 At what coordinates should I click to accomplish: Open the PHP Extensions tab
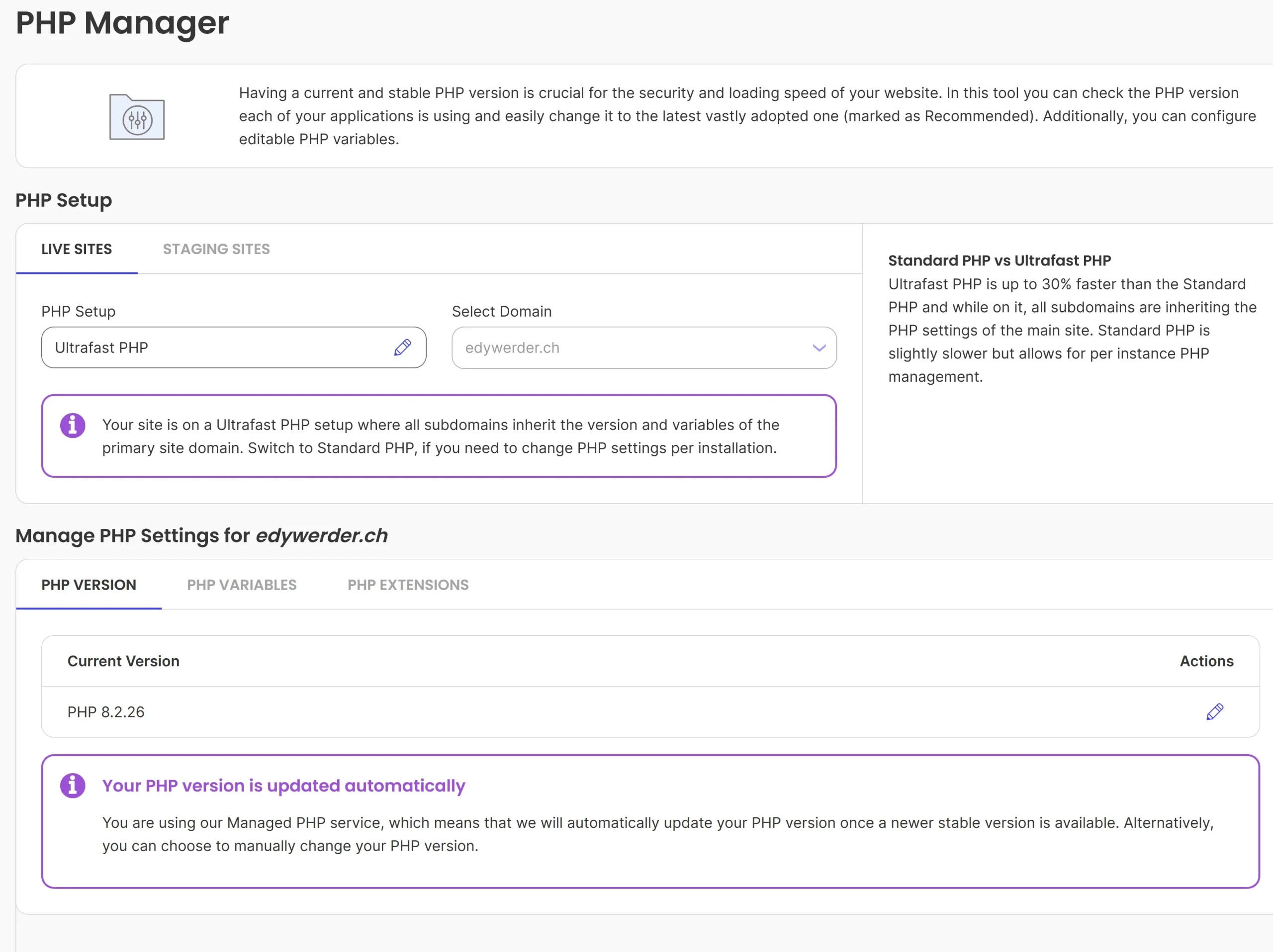(408, 585)
